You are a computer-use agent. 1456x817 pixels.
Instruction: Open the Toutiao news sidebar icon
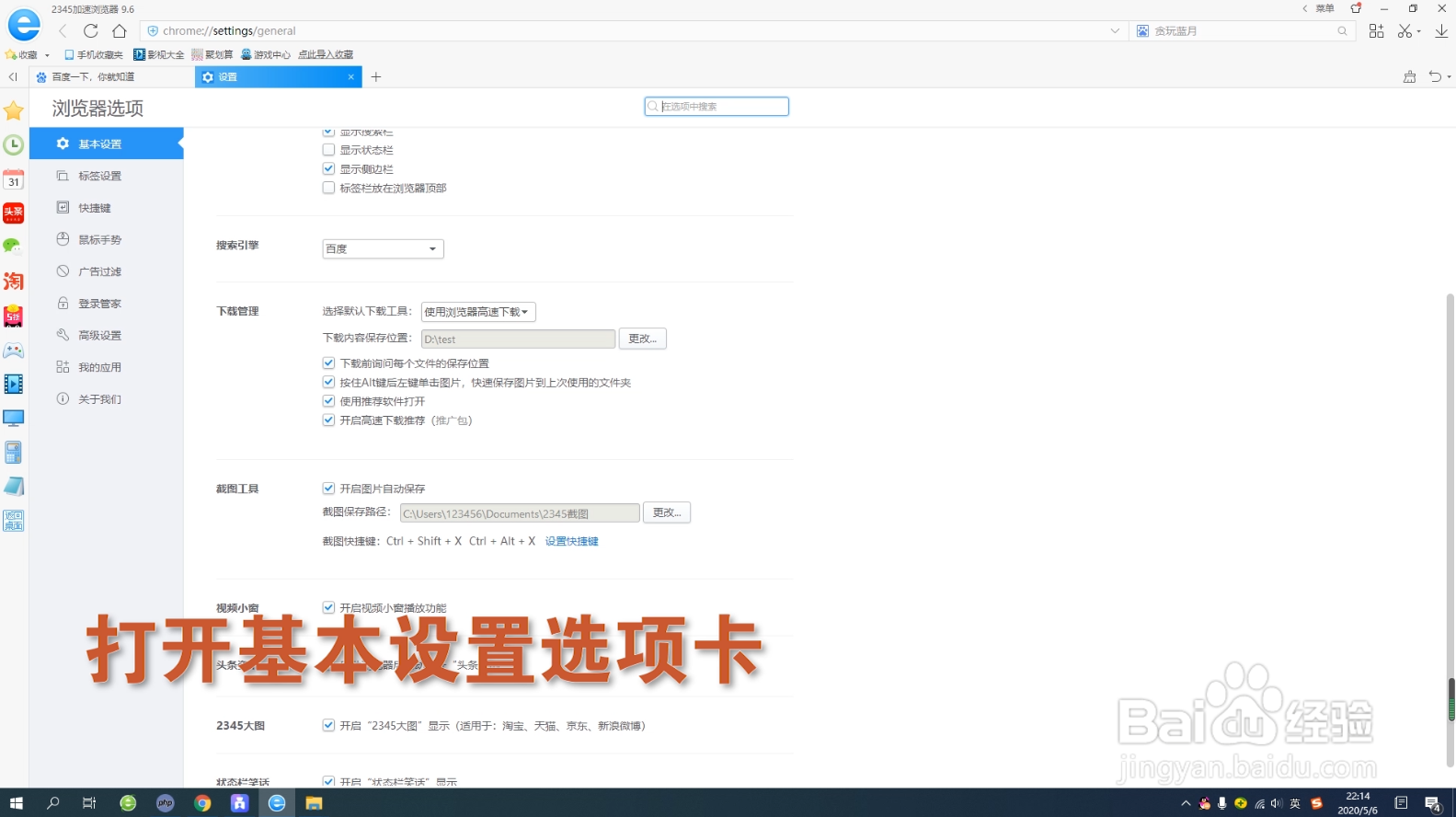[14, 213]
